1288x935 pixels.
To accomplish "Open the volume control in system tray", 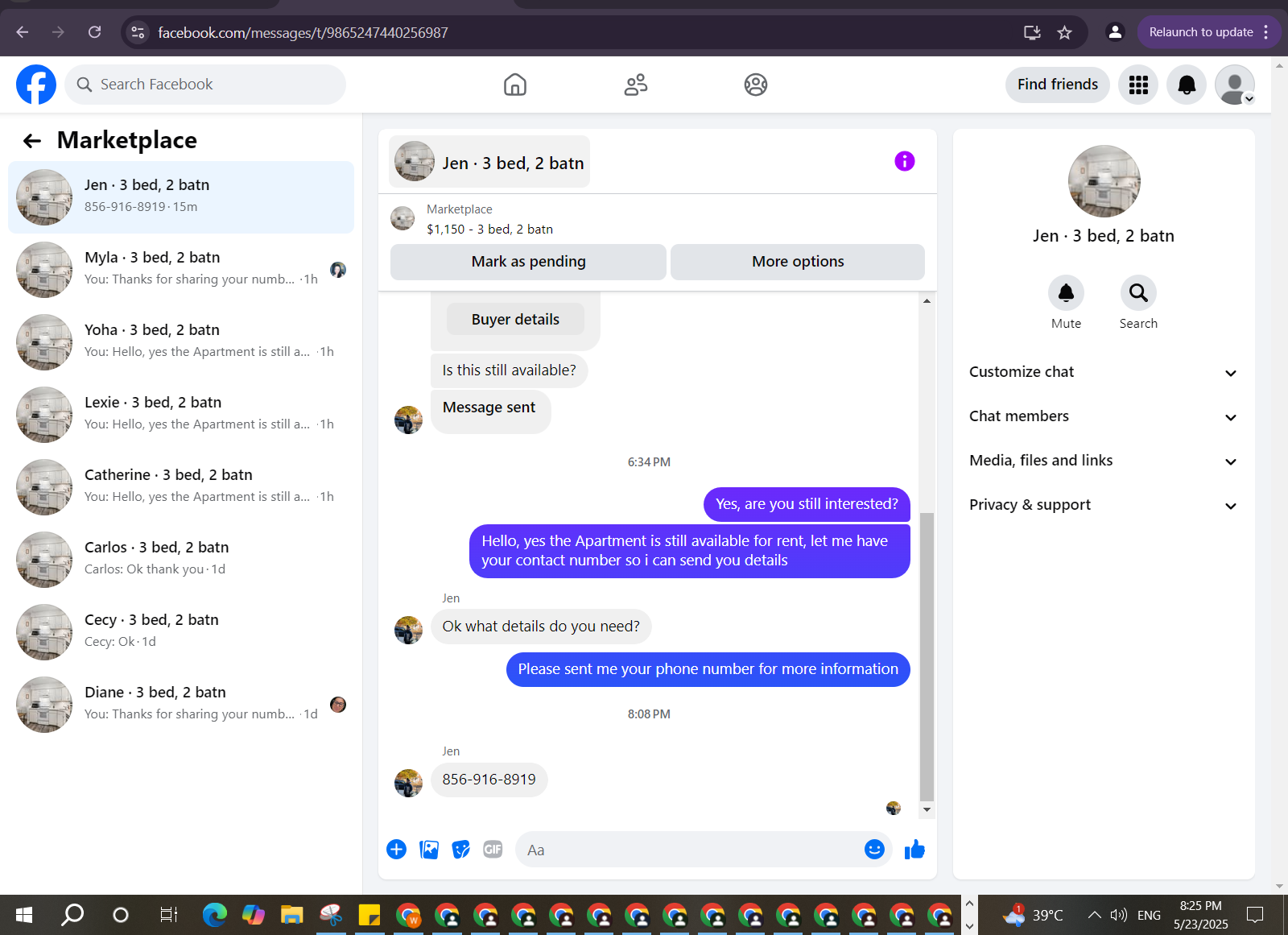I will pyautogui.click(x=1119, y=915).
